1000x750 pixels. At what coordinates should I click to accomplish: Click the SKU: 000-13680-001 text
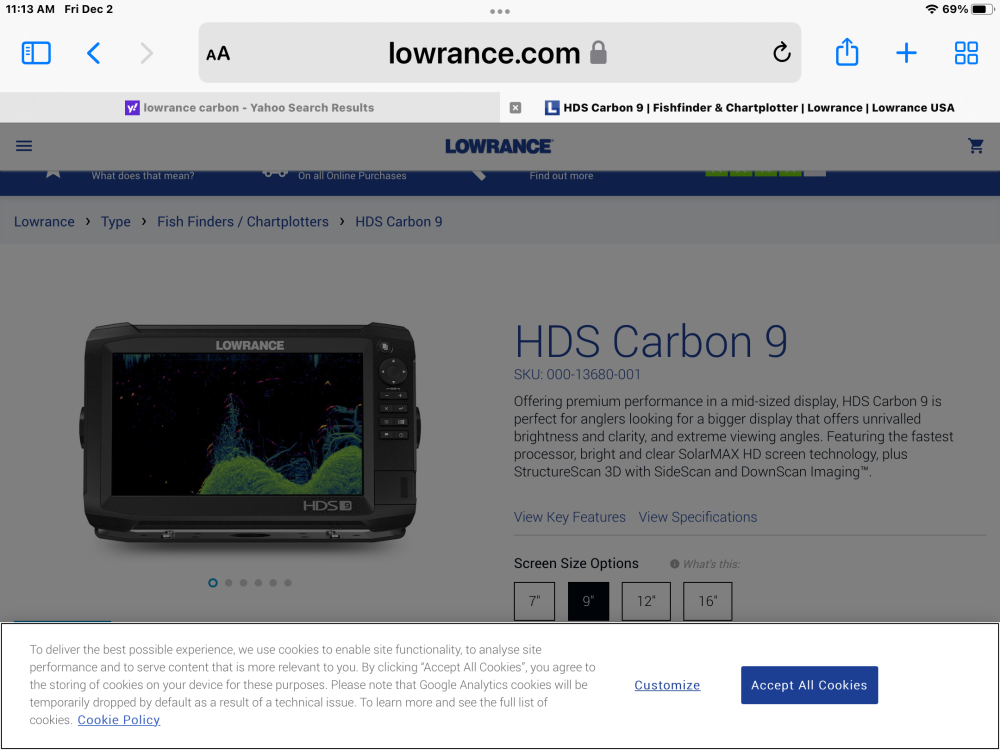(x=577, y=375)
